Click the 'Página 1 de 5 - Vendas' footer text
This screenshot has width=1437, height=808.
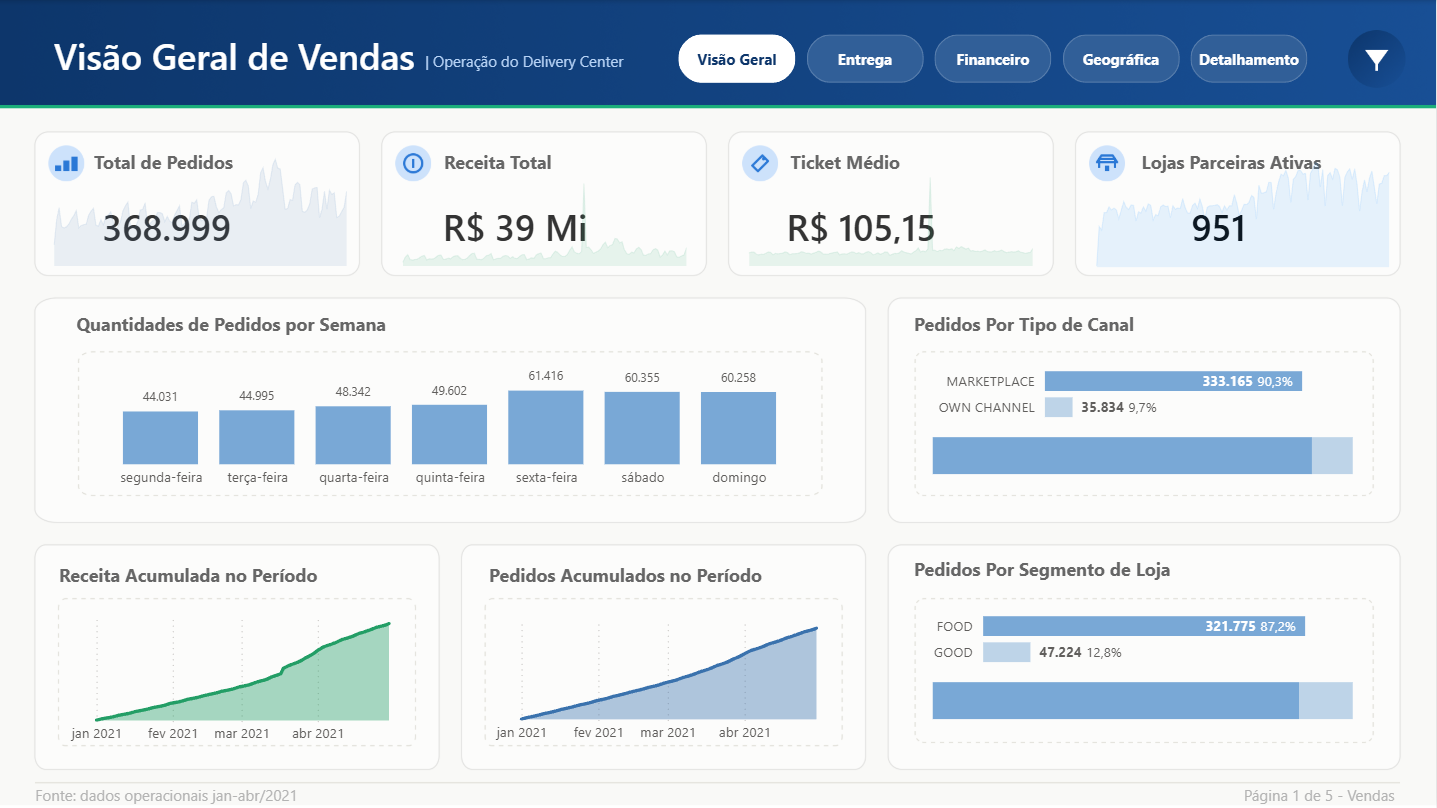[x=1319, y=796]
